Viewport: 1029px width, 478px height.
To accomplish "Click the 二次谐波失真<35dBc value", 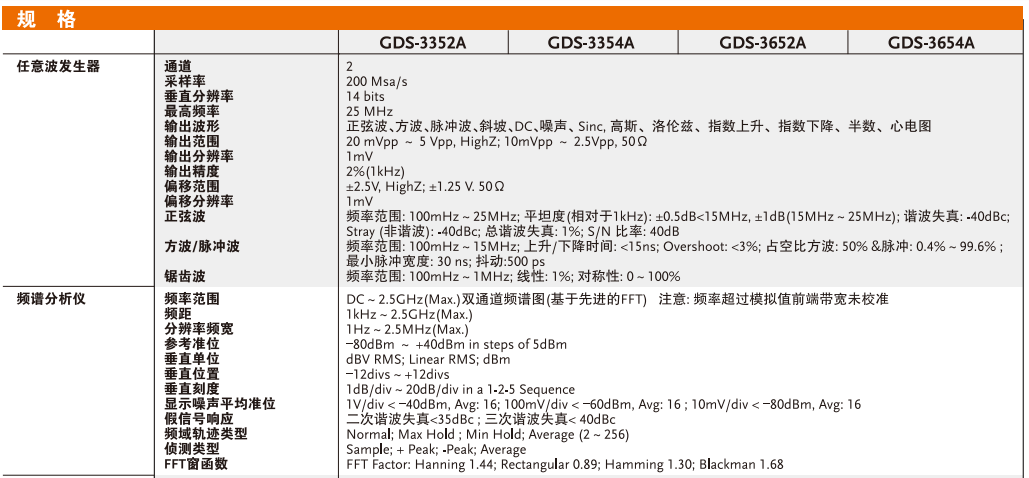I will point(480,420).
